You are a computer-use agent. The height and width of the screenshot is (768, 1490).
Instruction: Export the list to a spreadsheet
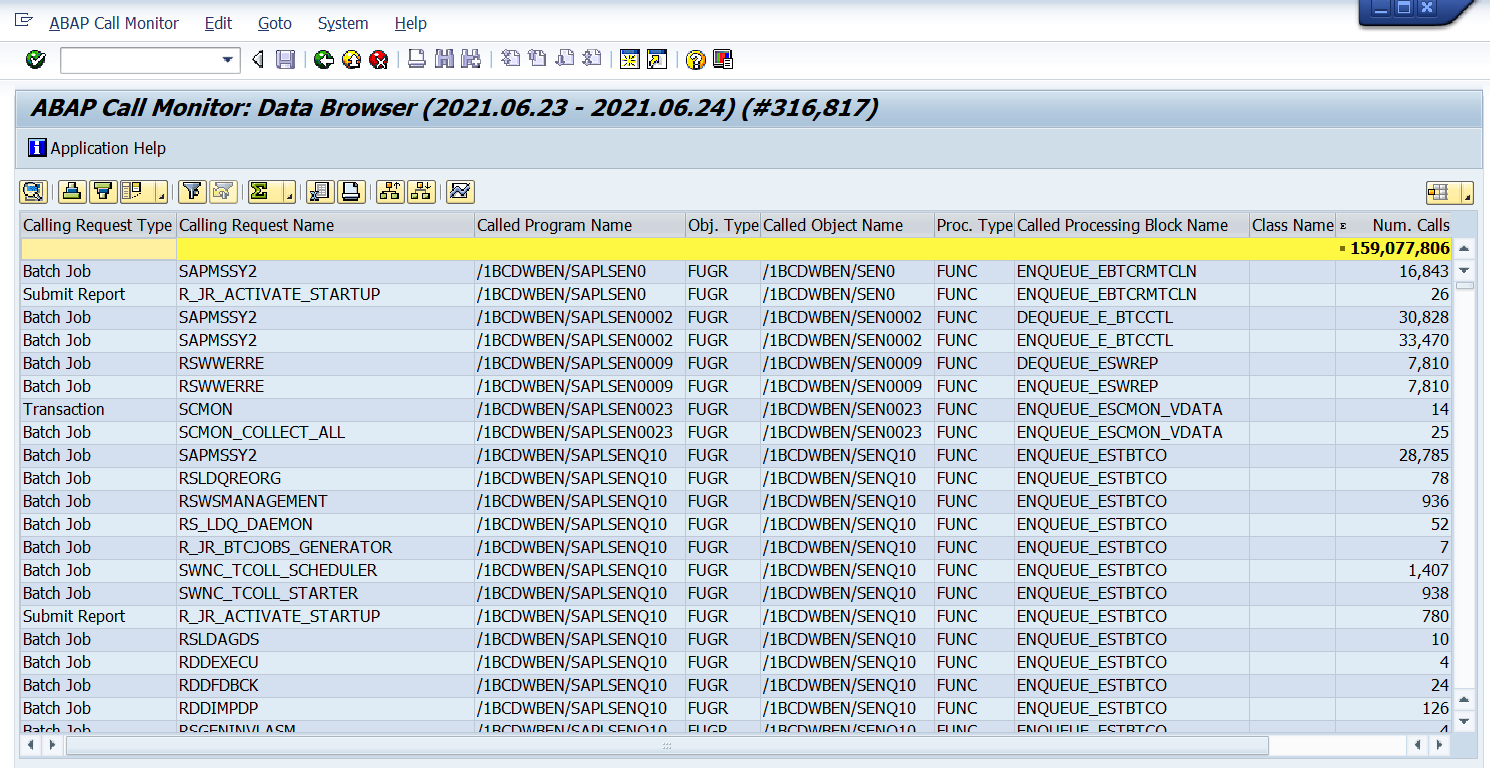320,191
